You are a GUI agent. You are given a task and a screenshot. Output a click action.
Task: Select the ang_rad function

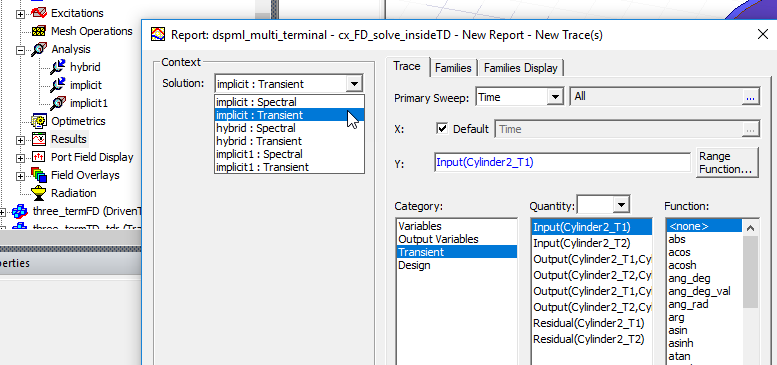pos(705,304)
